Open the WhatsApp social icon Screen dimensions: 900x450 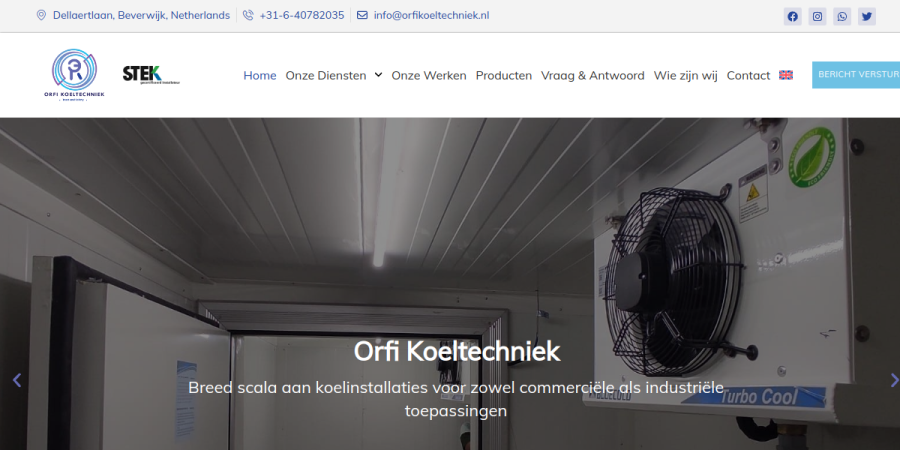842,16
